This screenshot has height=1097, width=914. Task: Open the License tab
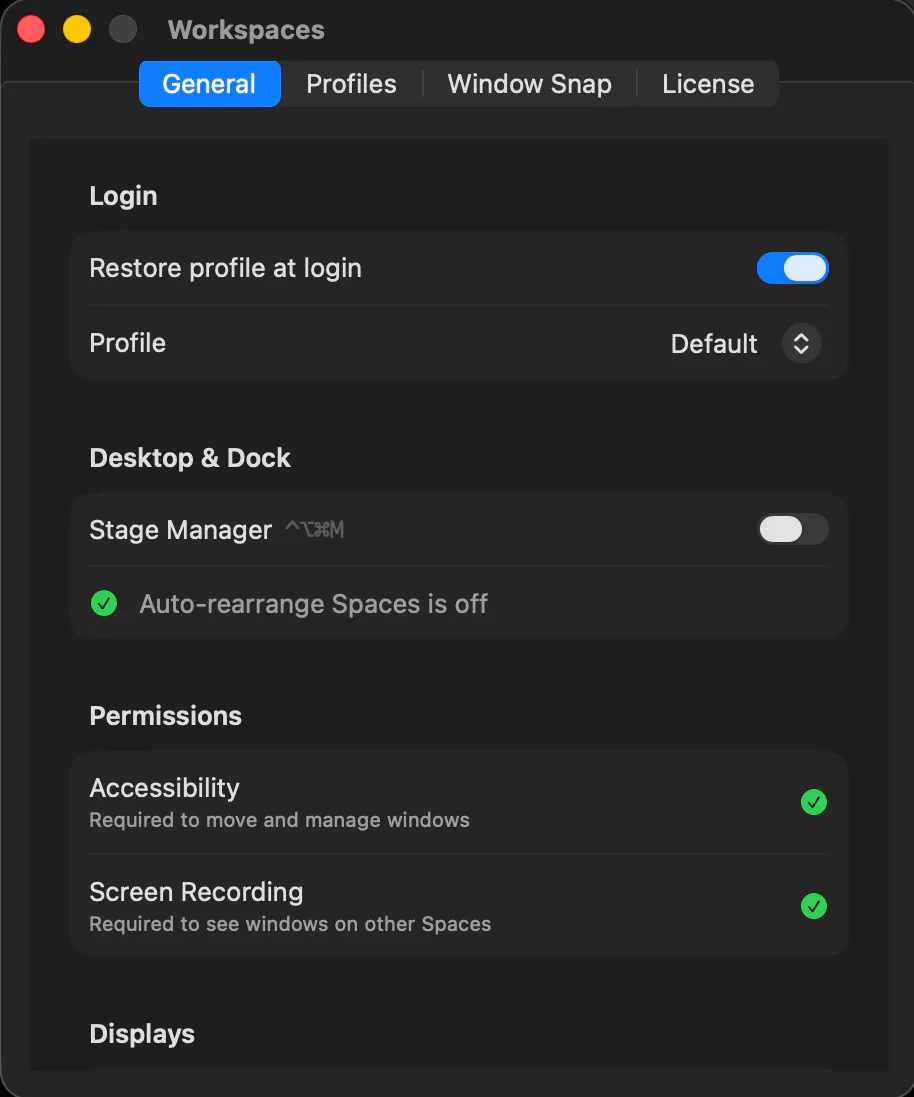[x=708, y=84]
